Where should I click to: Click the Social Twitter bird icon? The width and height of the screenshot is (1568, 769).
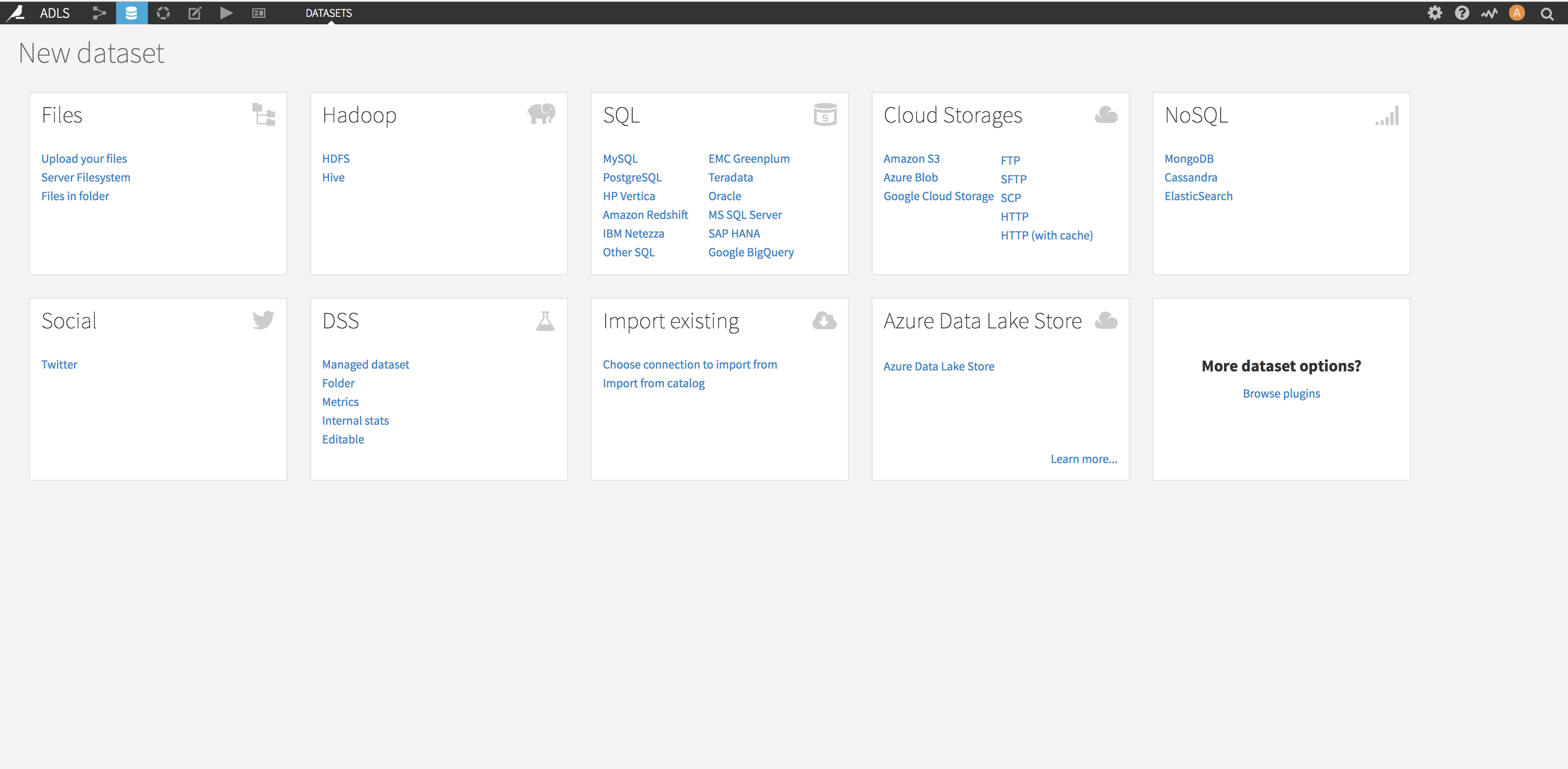pos(264,320)
